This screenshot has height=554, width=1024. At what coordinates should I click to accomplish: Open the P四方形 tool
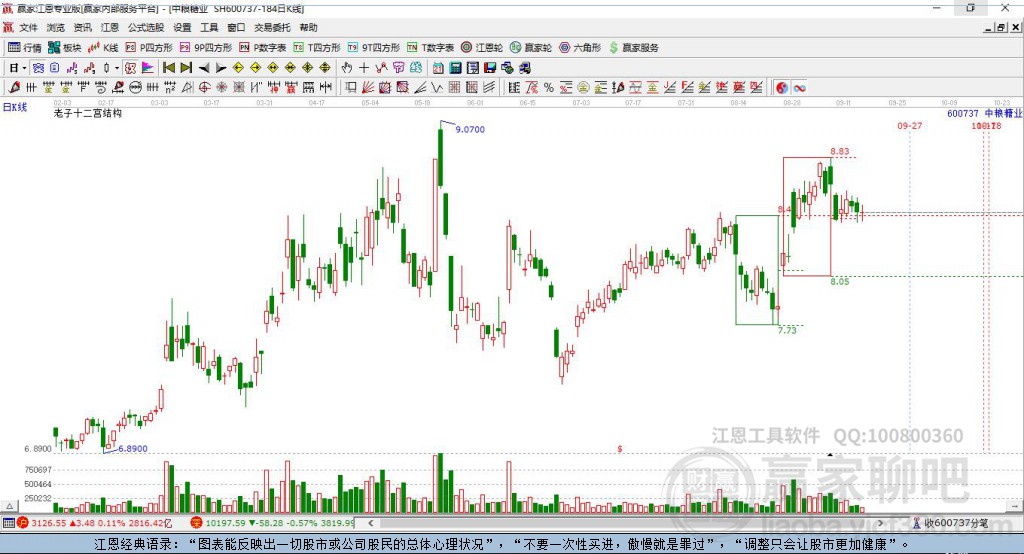click(x=149, y=48)
